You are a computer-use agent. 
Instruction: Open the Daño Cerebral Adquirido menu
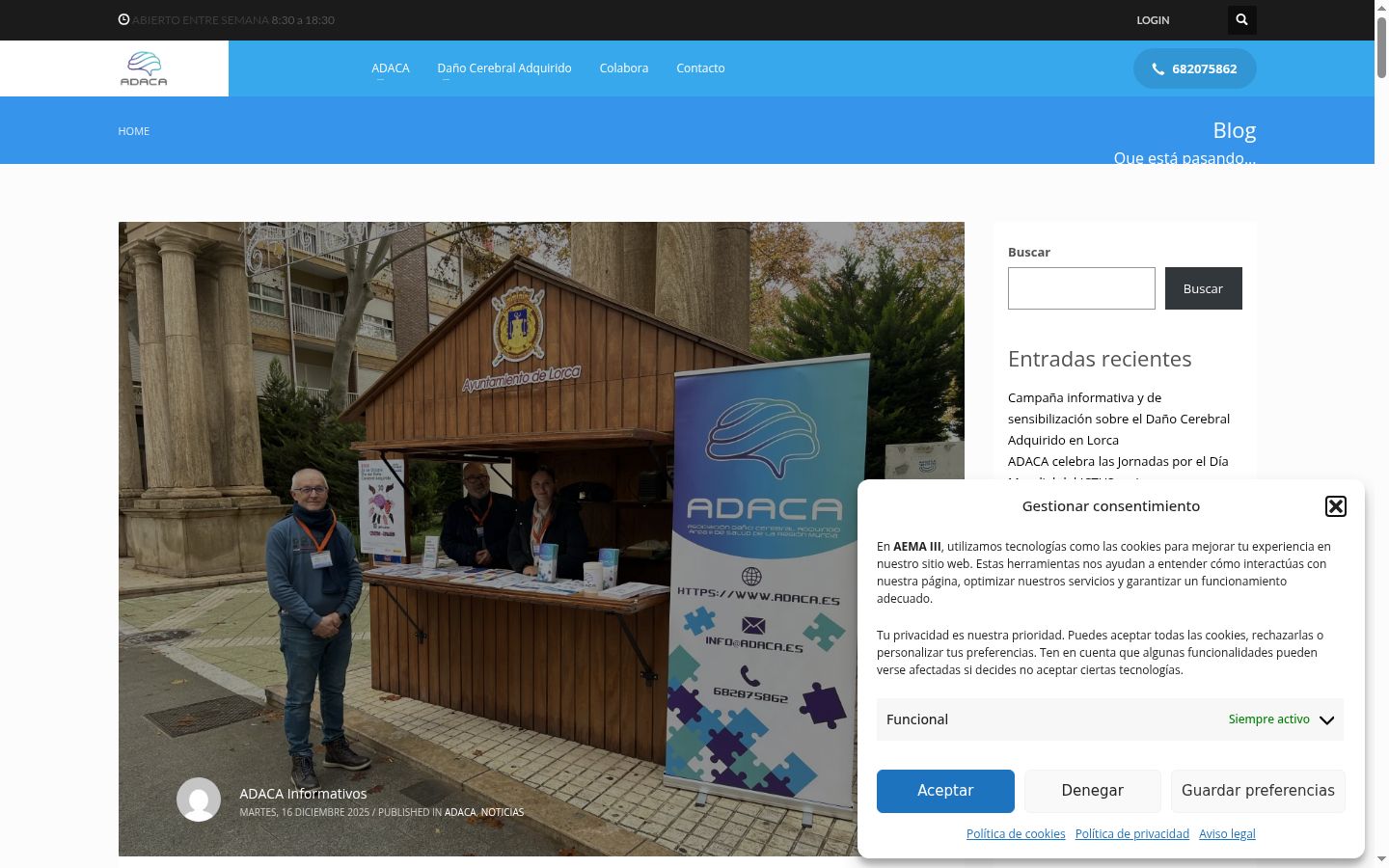pos(504,68)
